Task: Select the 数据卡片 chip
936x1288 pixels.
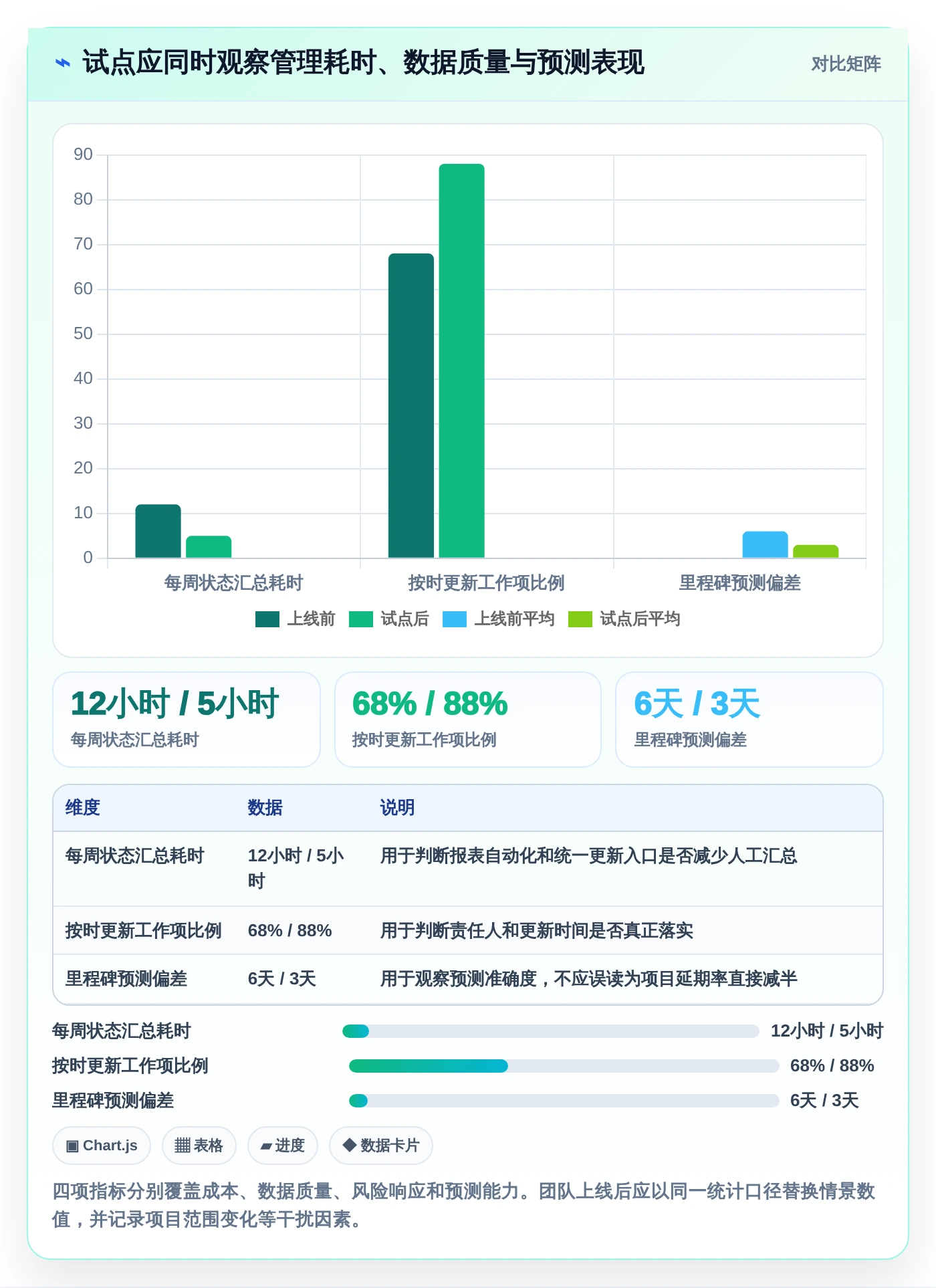Action: coord(380,1146)
